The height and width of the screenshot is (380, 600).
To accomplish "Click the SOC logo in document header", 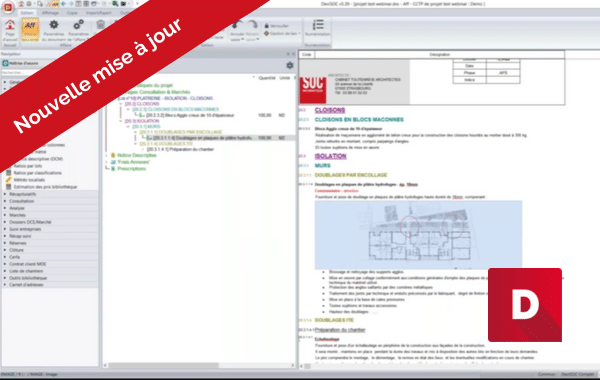I will (313, 90).
